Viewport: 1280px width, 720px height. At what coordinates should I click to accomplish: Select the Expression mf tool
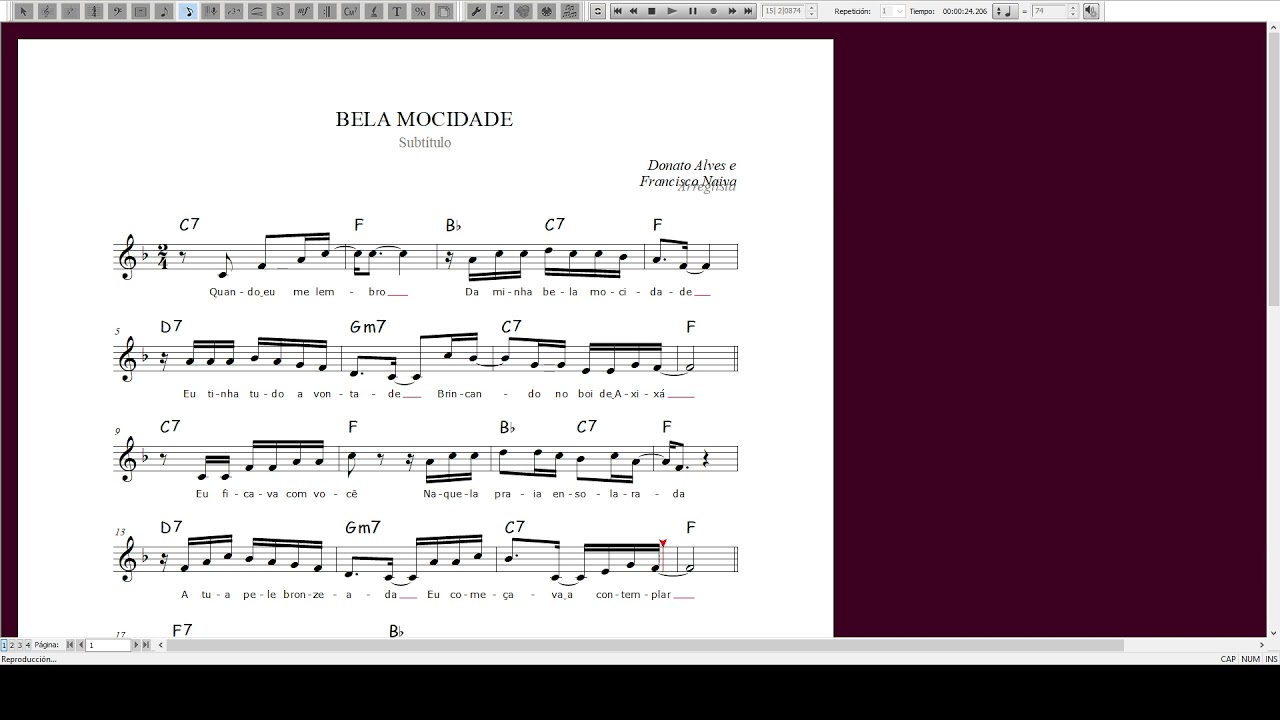click(304, 11)
